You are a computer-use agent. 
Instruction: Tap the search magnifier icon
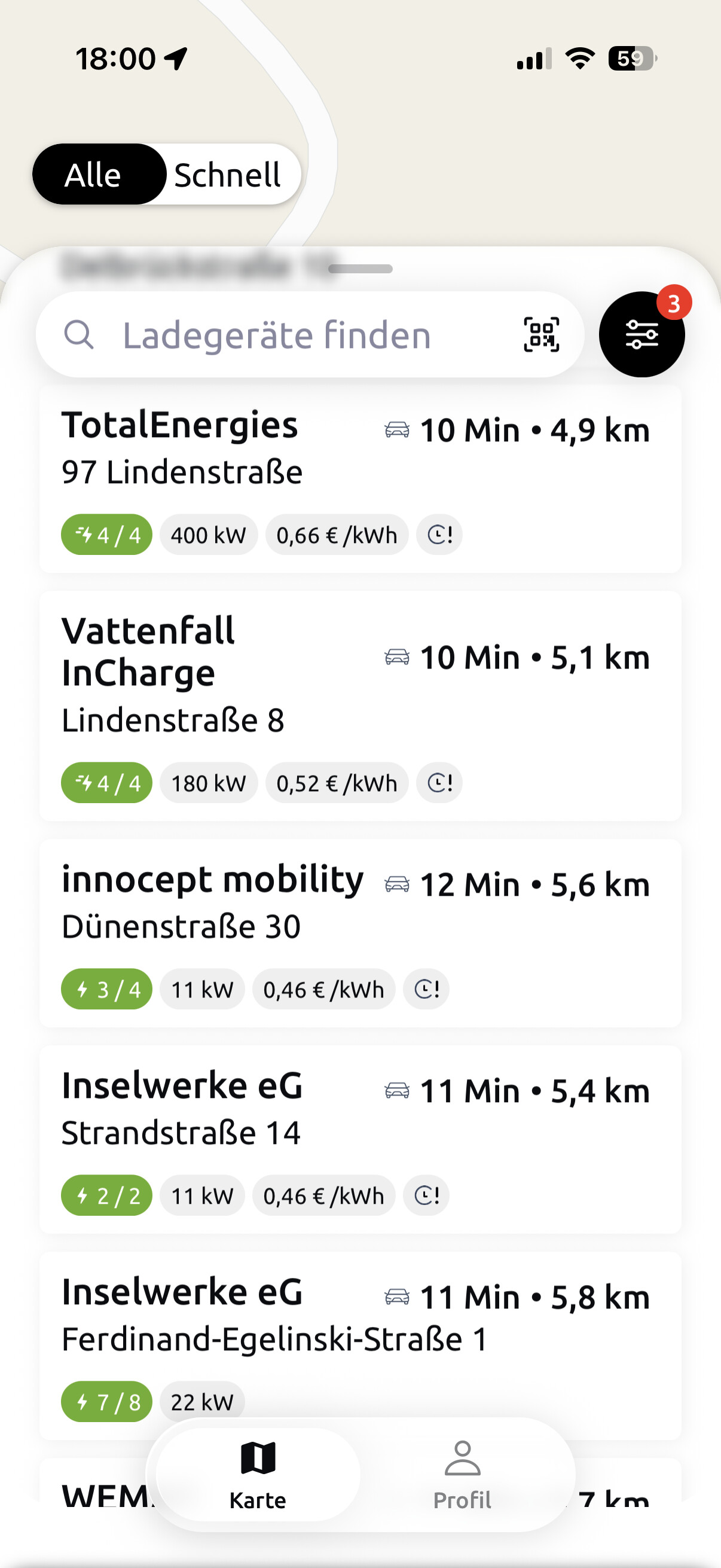tap(79, 335)
